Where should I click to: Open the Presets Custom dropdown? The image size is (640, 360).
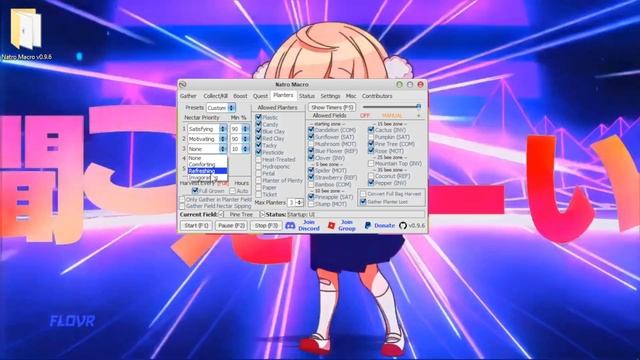pos(220,108)
